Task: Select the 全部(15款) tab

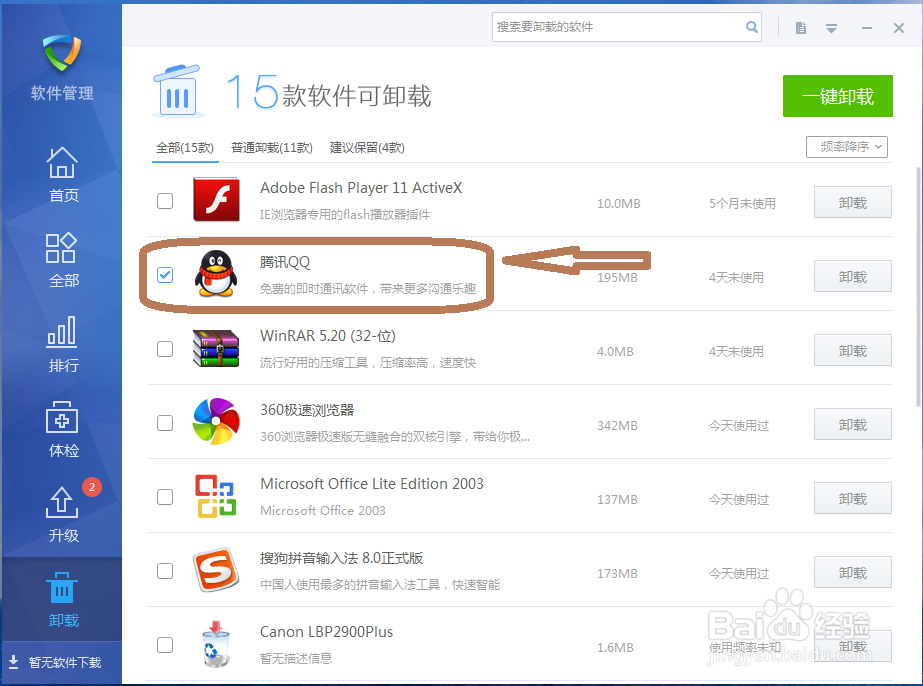Action: point(185,148)
